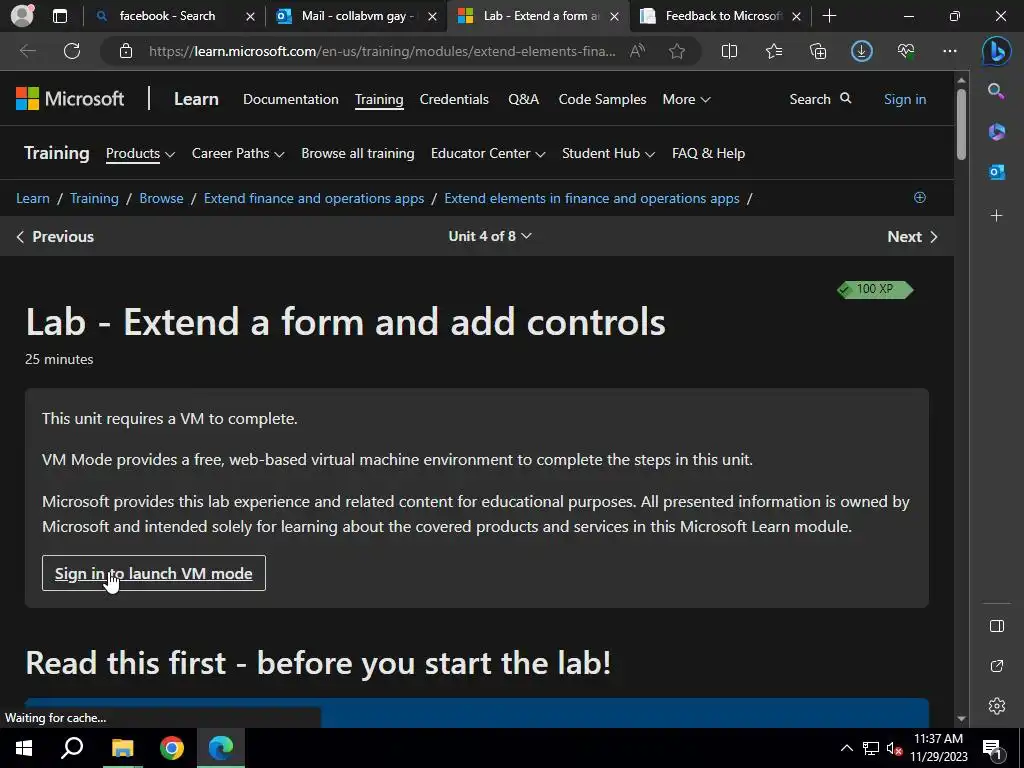The height and width of the screenshot is (768, 1024).
Task: Click open link in new window sidebar icon
Action: [997, 666]
